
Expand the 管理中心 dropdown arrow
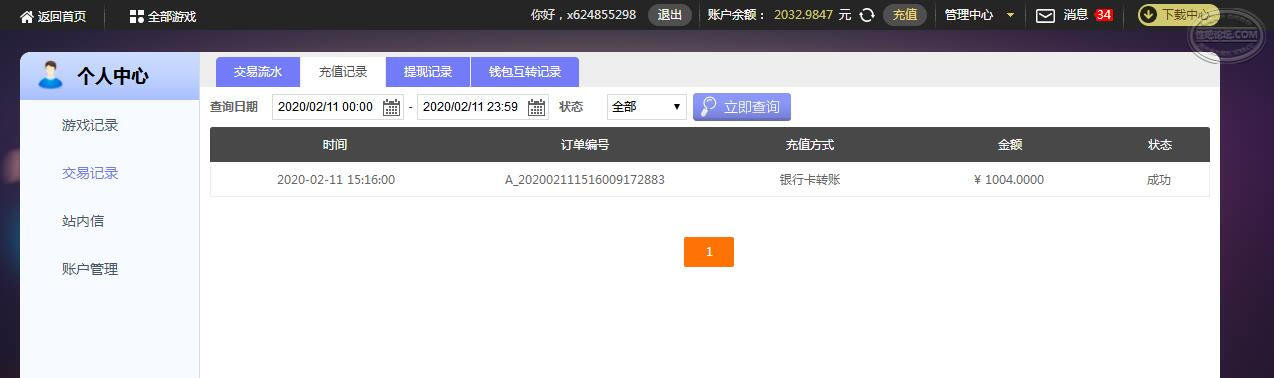[1010, 15]
